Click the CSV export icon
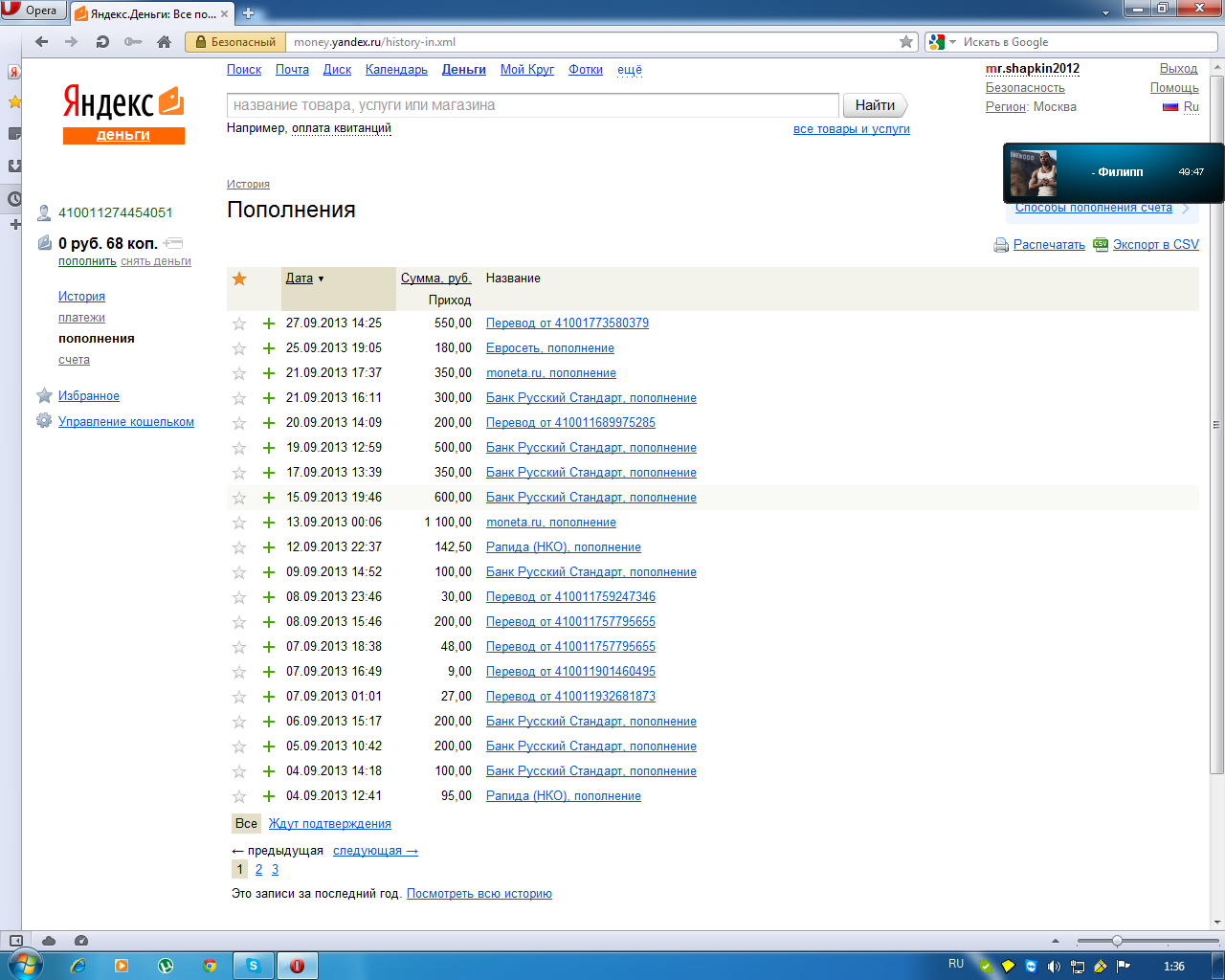Image resolution: width=1225 pixels, height=980 pixels. pos(1101,244)
